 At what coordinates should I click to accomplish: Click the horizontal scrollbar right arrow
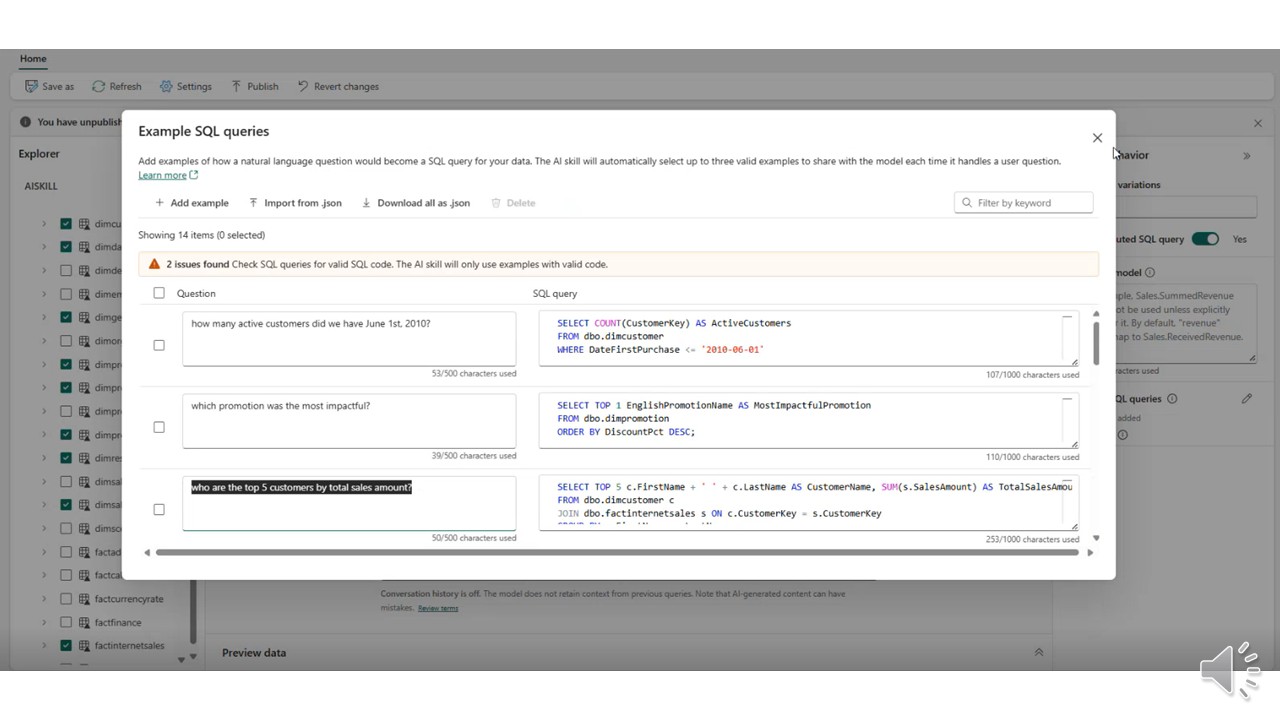pyautogui.click(x=1090, y=552)
